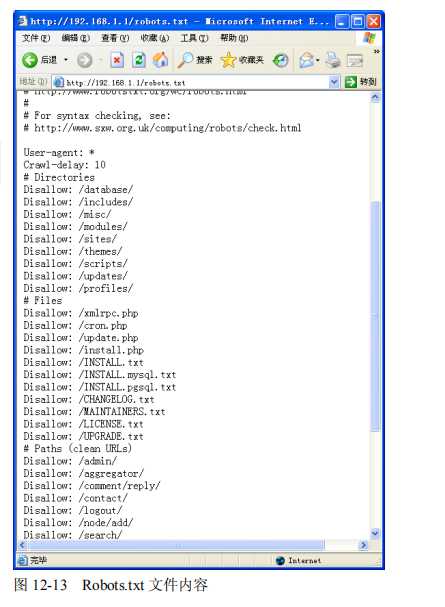Image resolution: width=445 pixels, height=607 pixels.
Task: Open Search with the magnifier icon
Action: point(186,60)
